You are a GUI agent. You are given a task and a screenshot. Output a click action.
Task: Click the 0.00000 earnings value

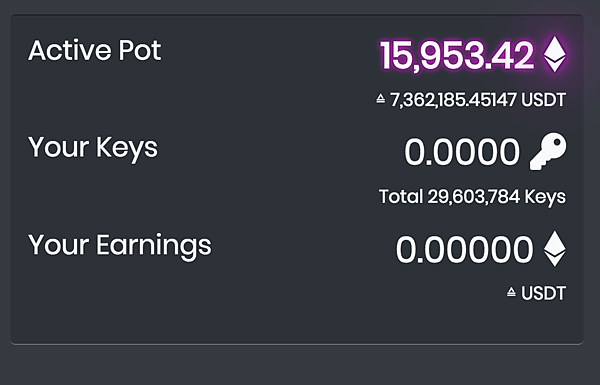[x=464, y=250]
